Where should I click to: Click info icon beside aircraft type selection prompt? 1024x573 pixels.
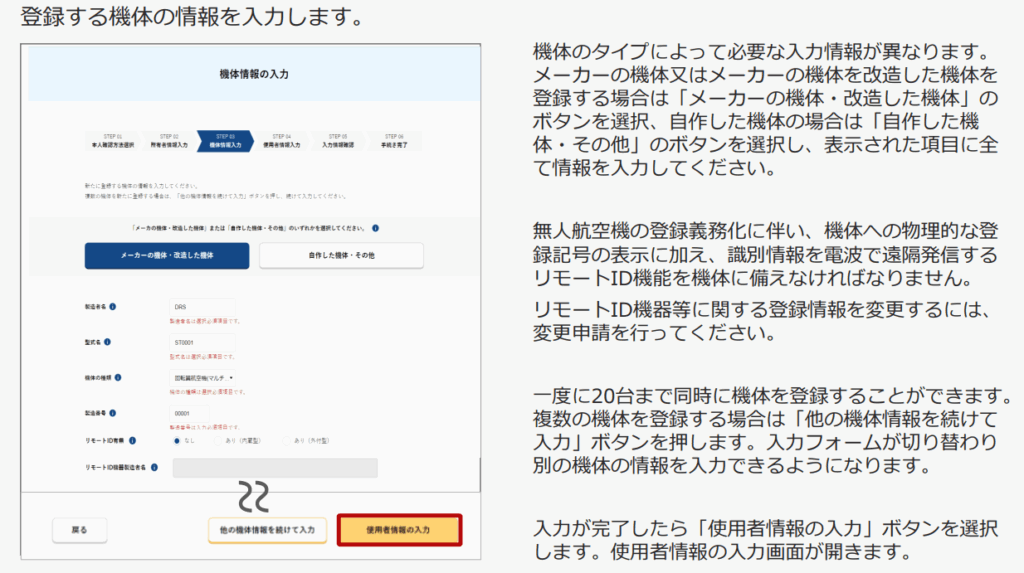point(376,228)
